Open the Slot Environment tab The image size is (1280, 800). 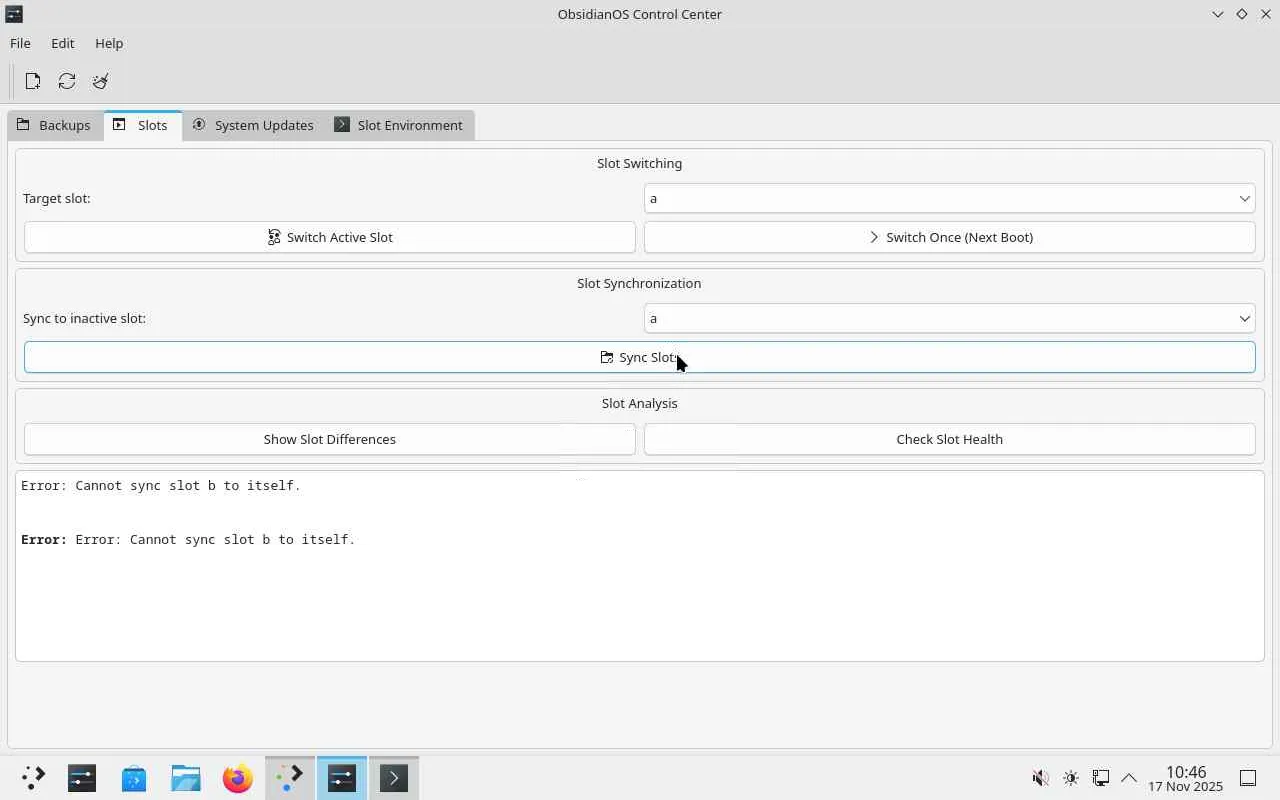click(399, 125)
